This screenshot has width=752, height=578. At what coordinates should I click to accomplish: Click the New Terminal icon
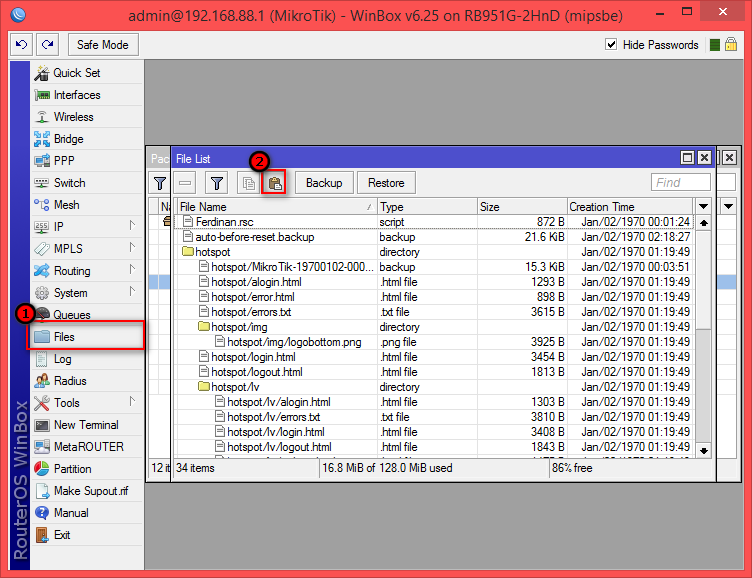point(42,425)
